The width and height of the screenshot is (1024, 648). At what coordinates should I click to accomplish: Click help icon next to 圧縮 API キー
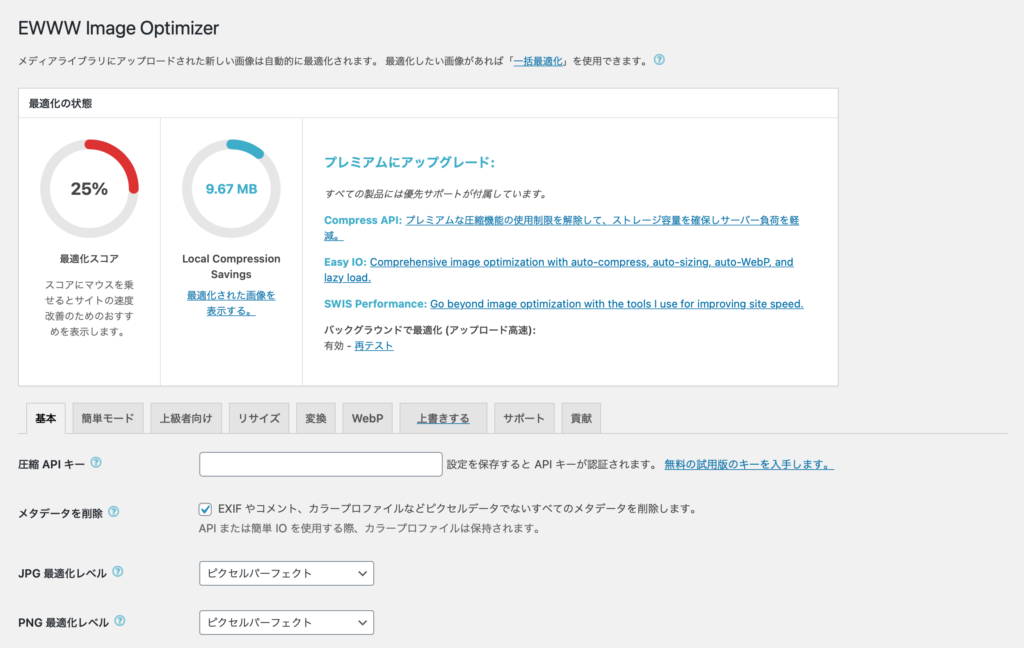[96, 462]
